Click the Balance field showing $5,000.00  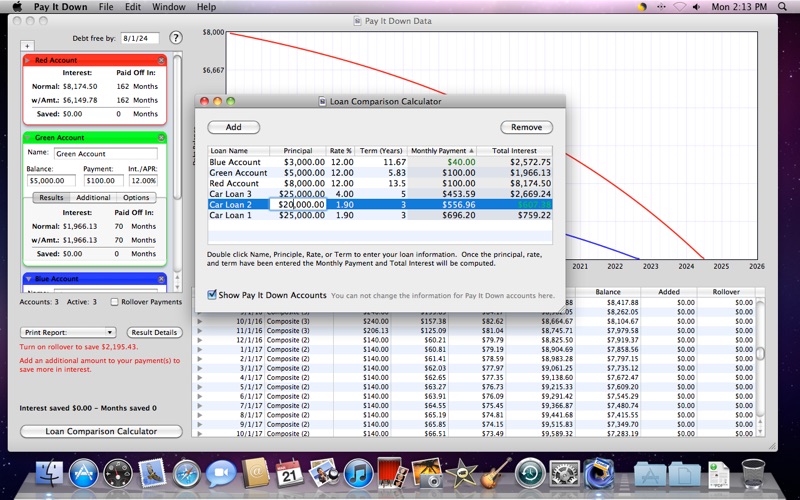click(x=51, y=181)
